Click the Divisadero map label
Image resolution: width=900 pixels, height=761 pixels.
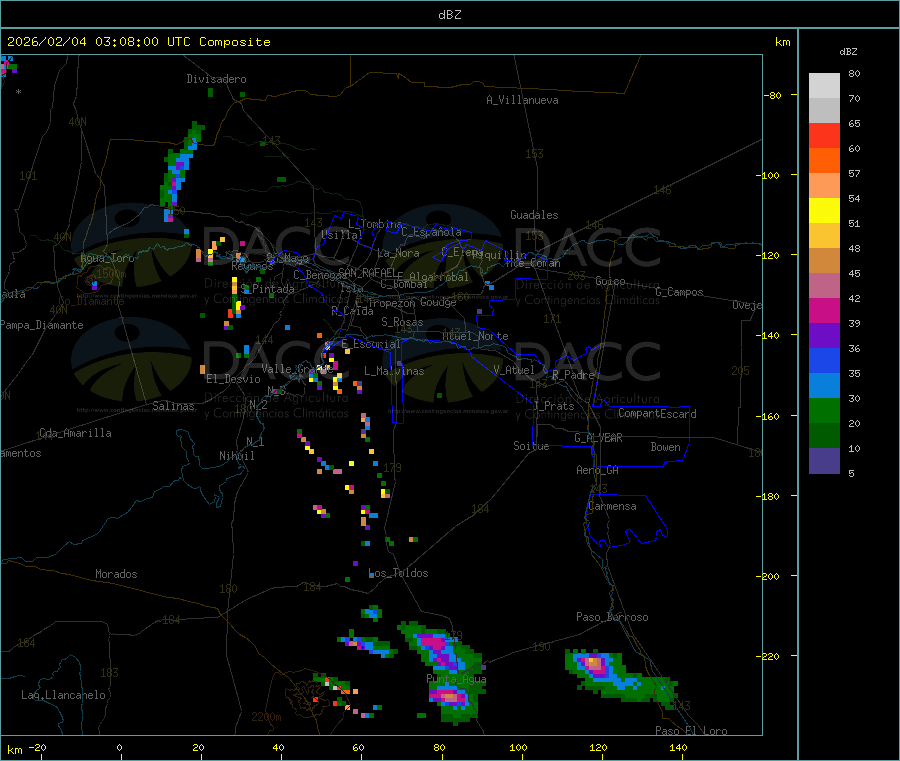216,79
